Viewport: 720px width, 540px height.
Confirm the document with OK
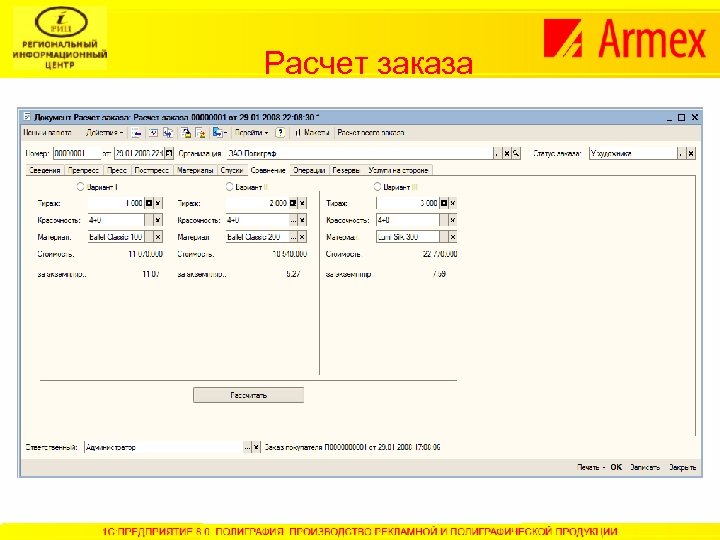pos(616,467)
